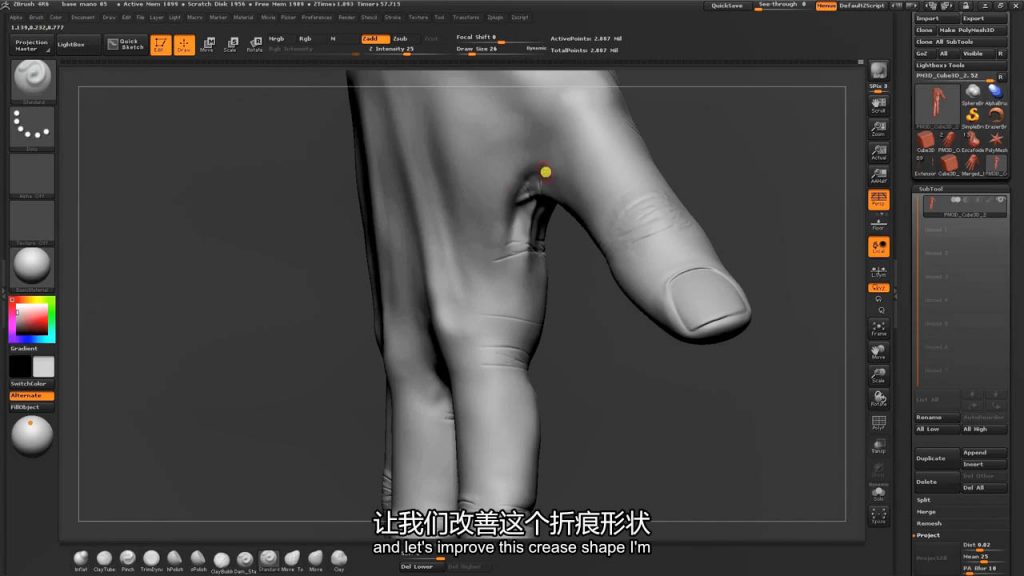The image size is (1024, 576).
Task: Select the SimpleBrush tool thumbnail
Action: pyautogui.click(x=972, y=116)
